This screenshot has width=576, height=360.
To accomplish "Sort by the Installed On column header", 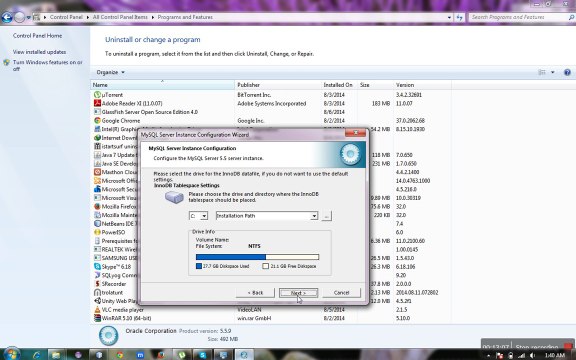I will 339,85.
